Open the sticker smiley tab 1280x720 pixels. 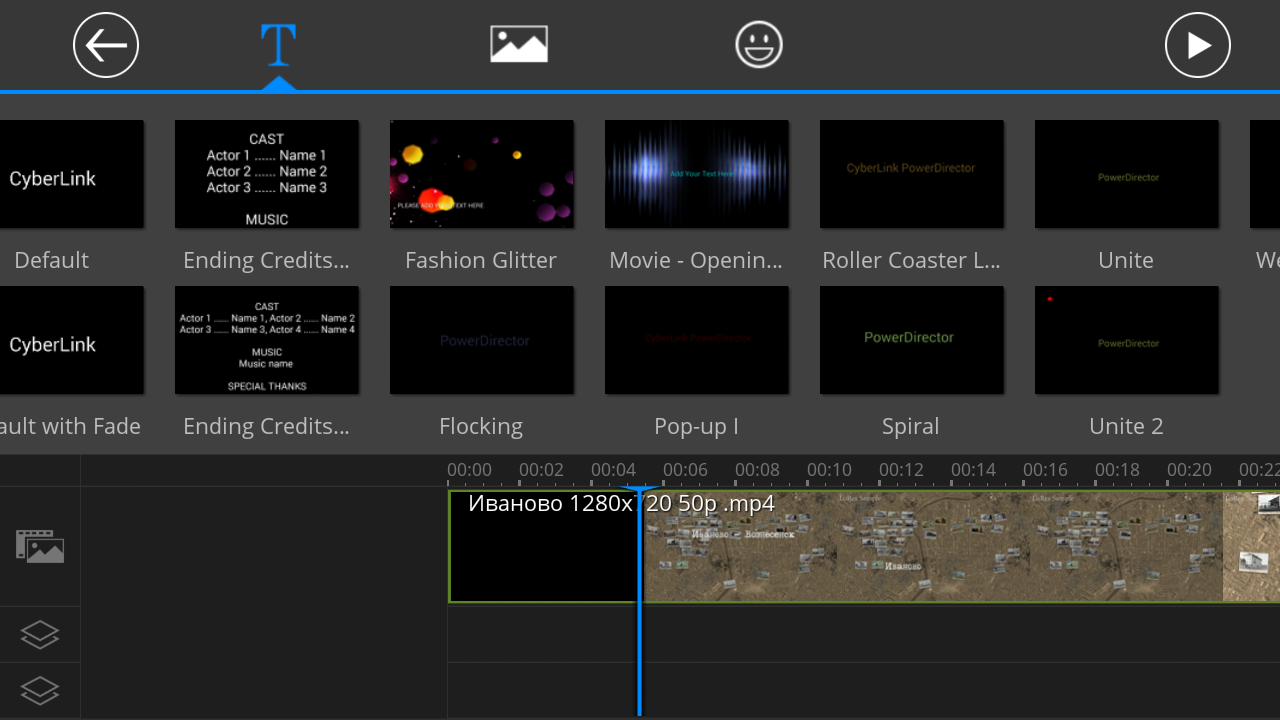tap(759, 45)
